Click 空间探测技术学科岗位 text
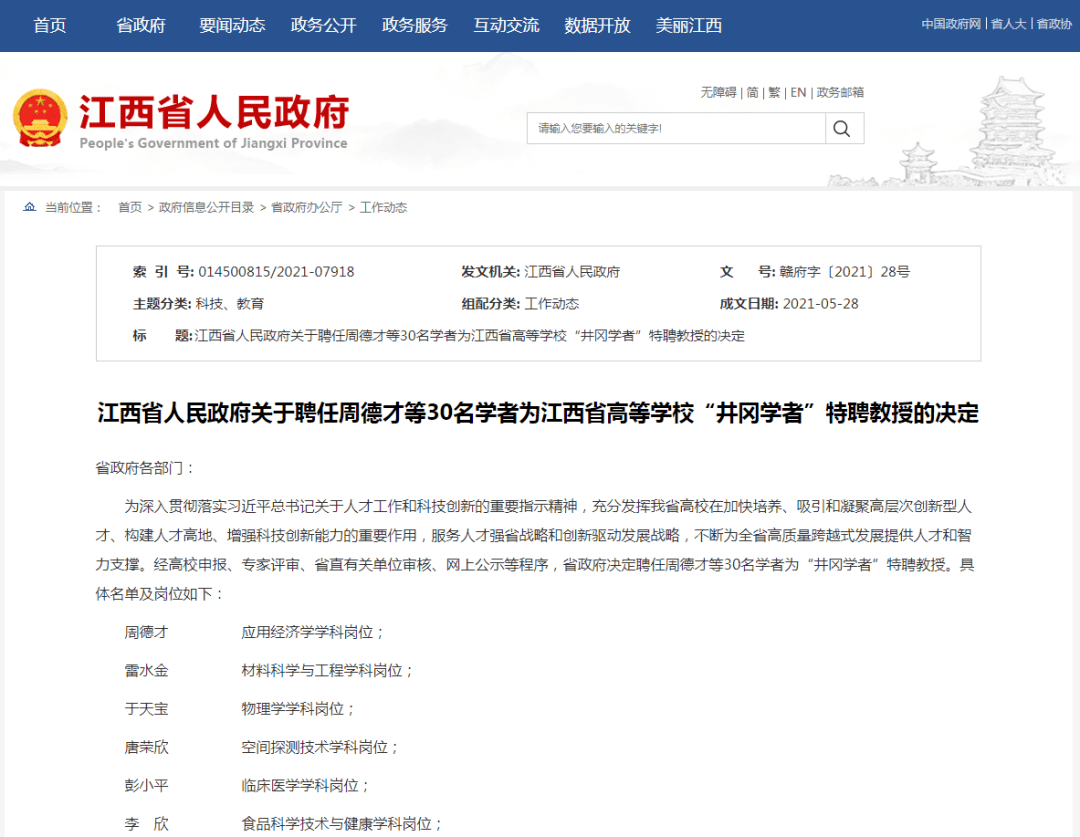This screenshot has height=837, width=1080. click(x=315, y=747)
